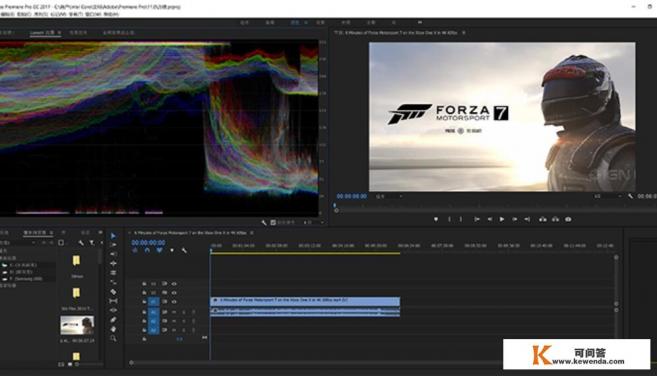The width and height of the screenshot is (657, 376).
Task: Switch to Effect Controls tab
Action: 78,32
